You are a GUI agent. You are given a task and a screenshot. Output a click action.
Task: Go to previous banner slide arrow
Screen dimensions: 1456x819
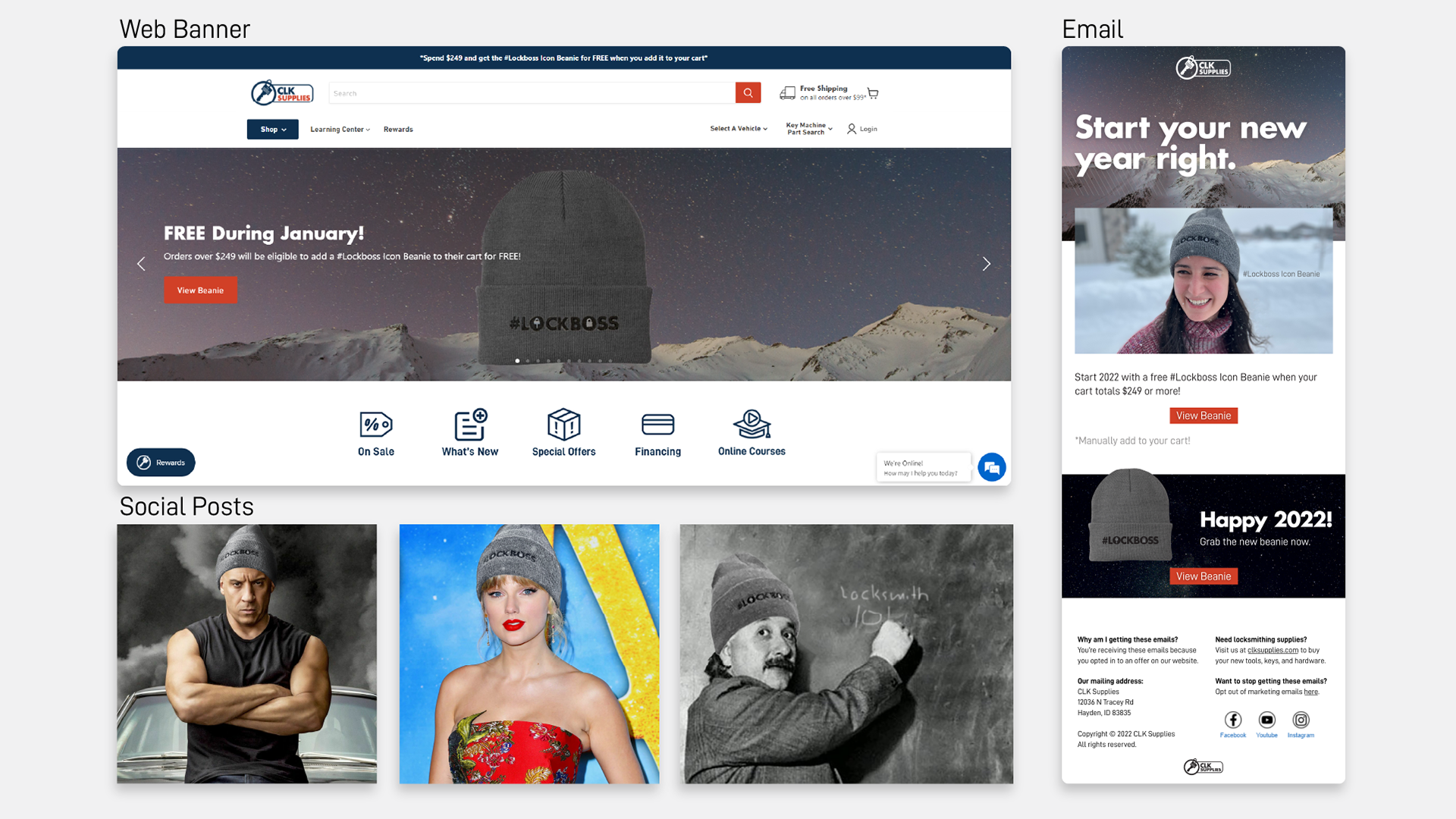141,264
